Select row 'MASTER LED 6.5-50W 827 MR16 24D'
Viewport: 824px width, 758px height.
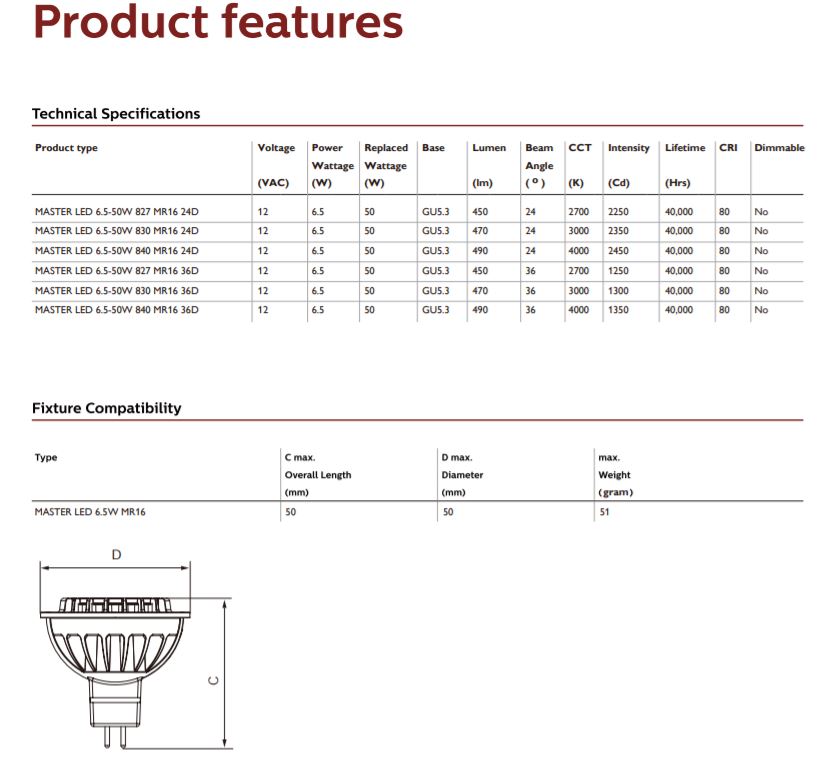418,212
